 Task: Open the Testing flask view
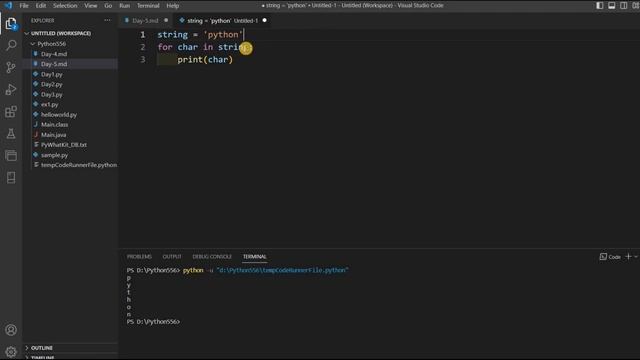11,133
